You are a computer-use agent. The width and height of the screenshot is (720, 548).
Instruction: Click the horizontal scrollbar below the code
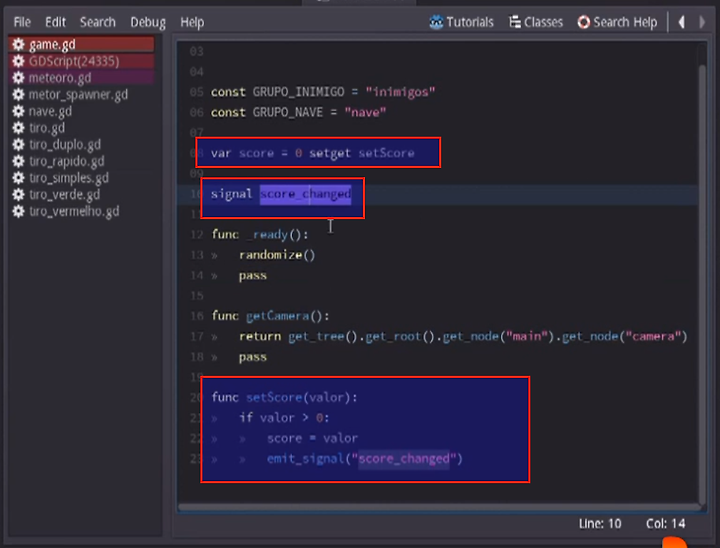tap(440, 507)
